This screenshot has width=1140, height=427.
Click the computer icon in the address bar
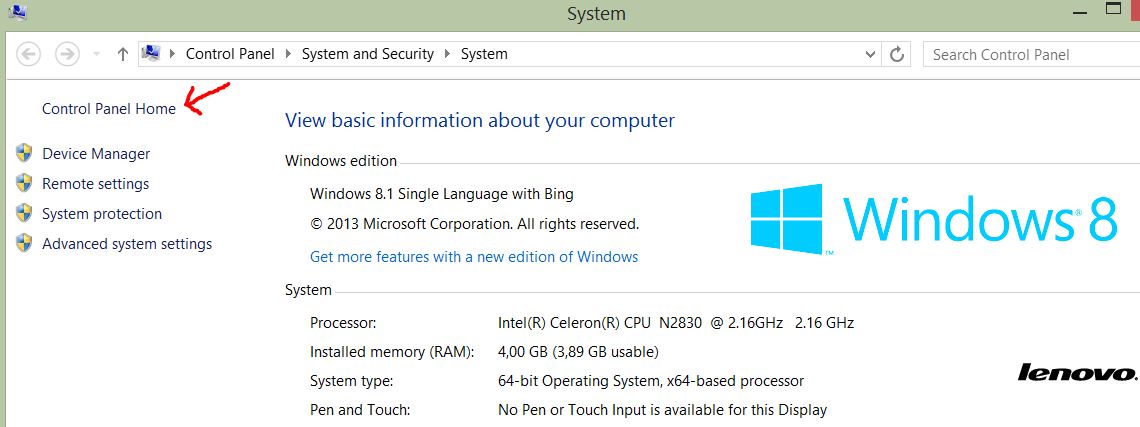click(151, 54)
